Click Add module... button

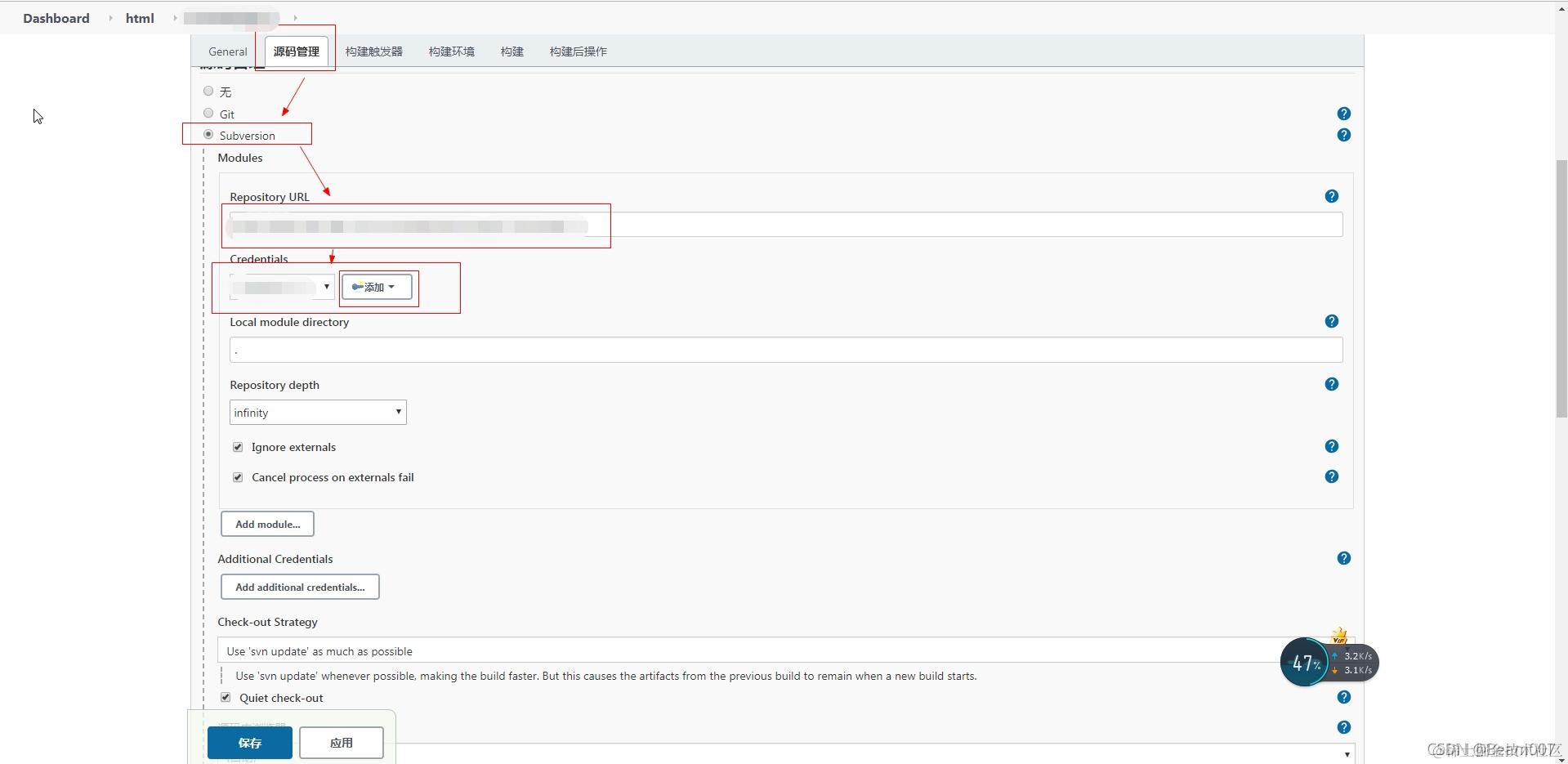pos(268,524)
